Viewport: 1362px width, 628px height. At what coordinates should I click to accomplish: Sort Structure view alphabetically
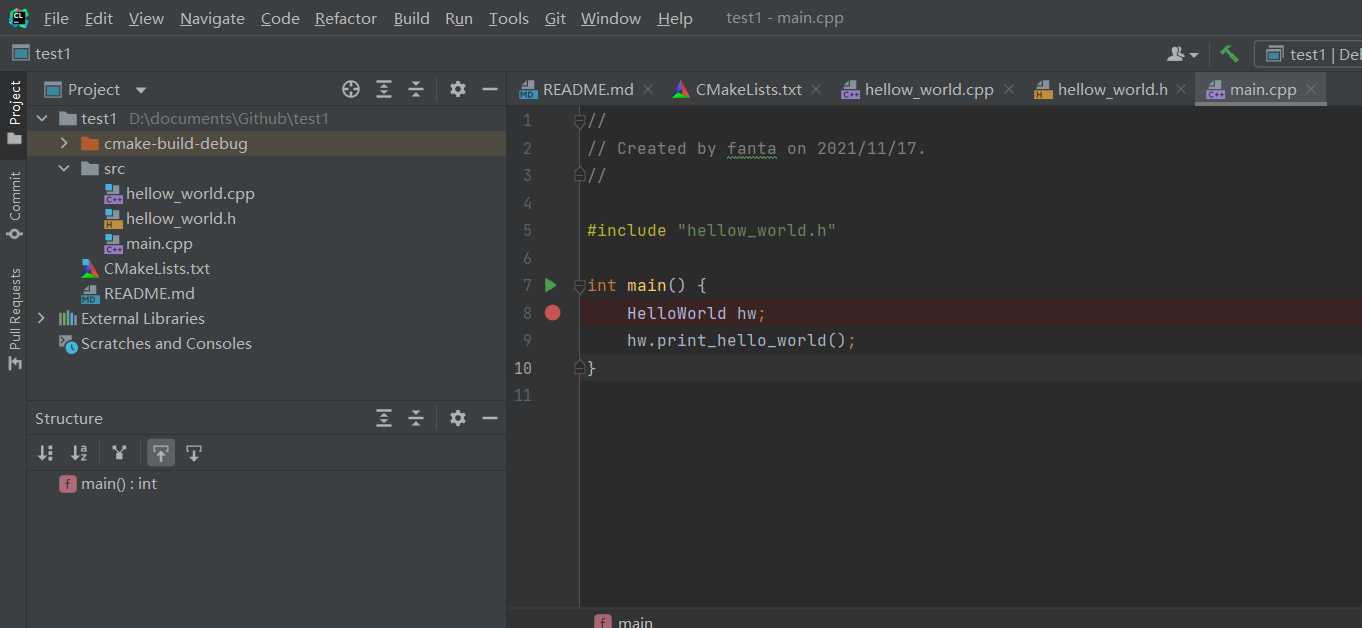coord(79,453)
